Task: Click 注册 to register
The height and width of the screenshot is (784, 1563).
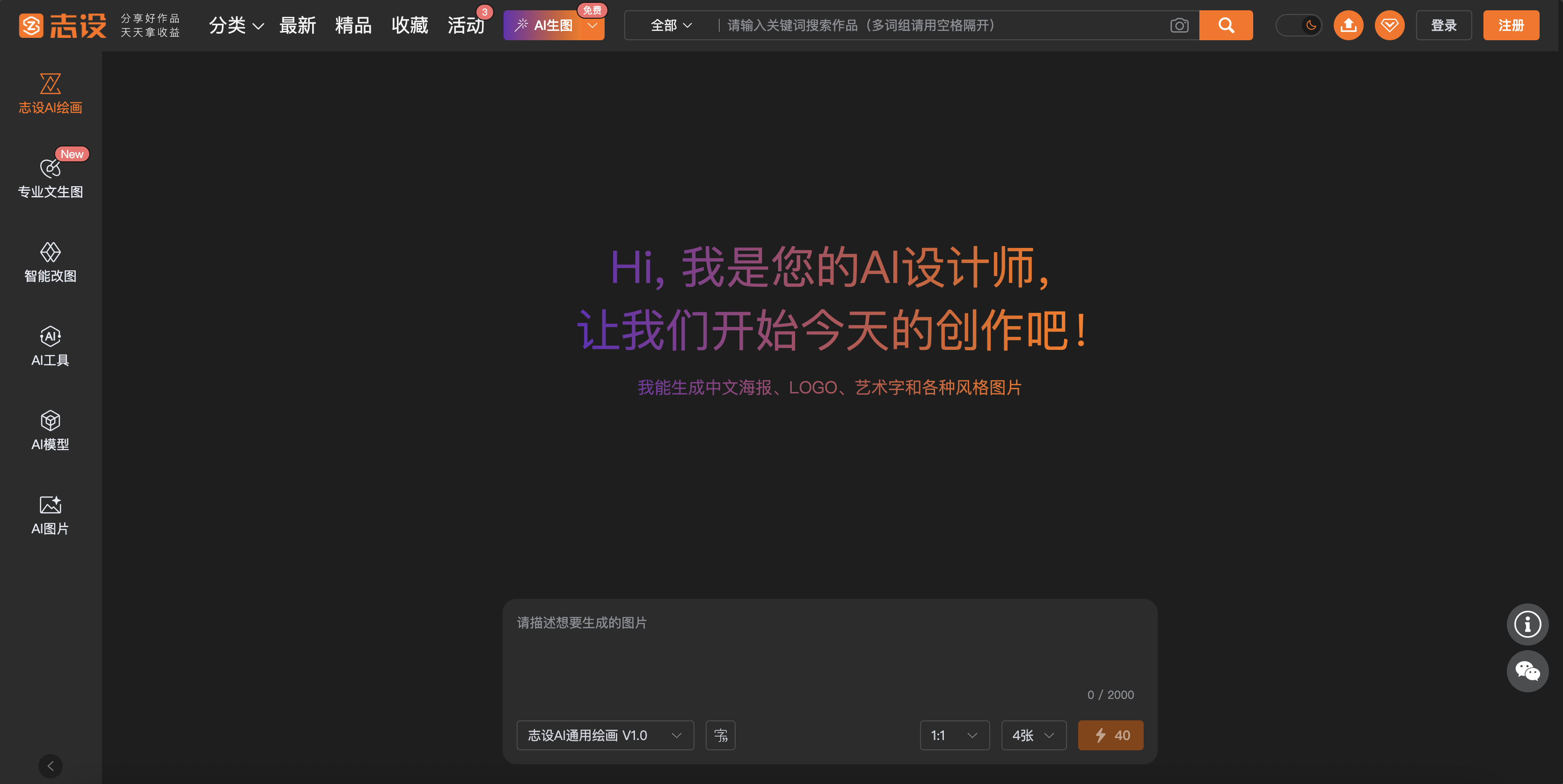Action: tap(1511, 25)
